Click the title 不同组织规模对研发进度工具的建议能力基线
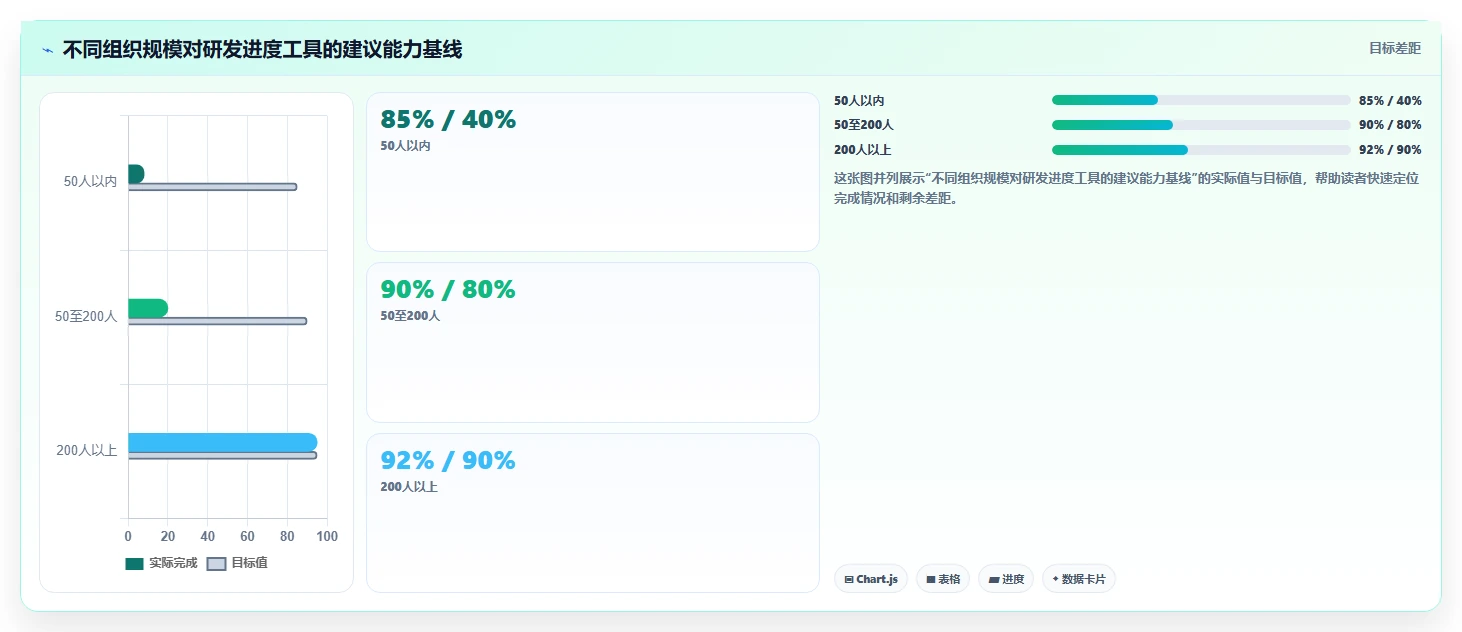Screen dimensions: 1462x632 [x=262, y=49]
